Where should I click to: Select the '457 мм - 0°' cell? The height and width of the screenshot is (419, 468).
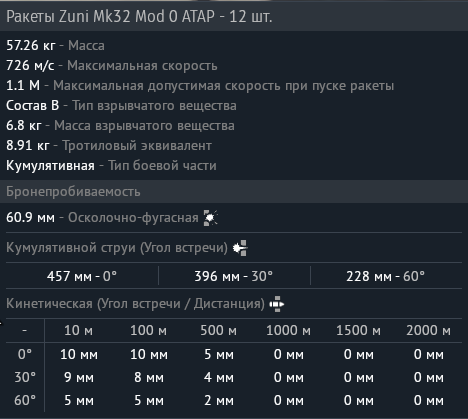point(82,276)
